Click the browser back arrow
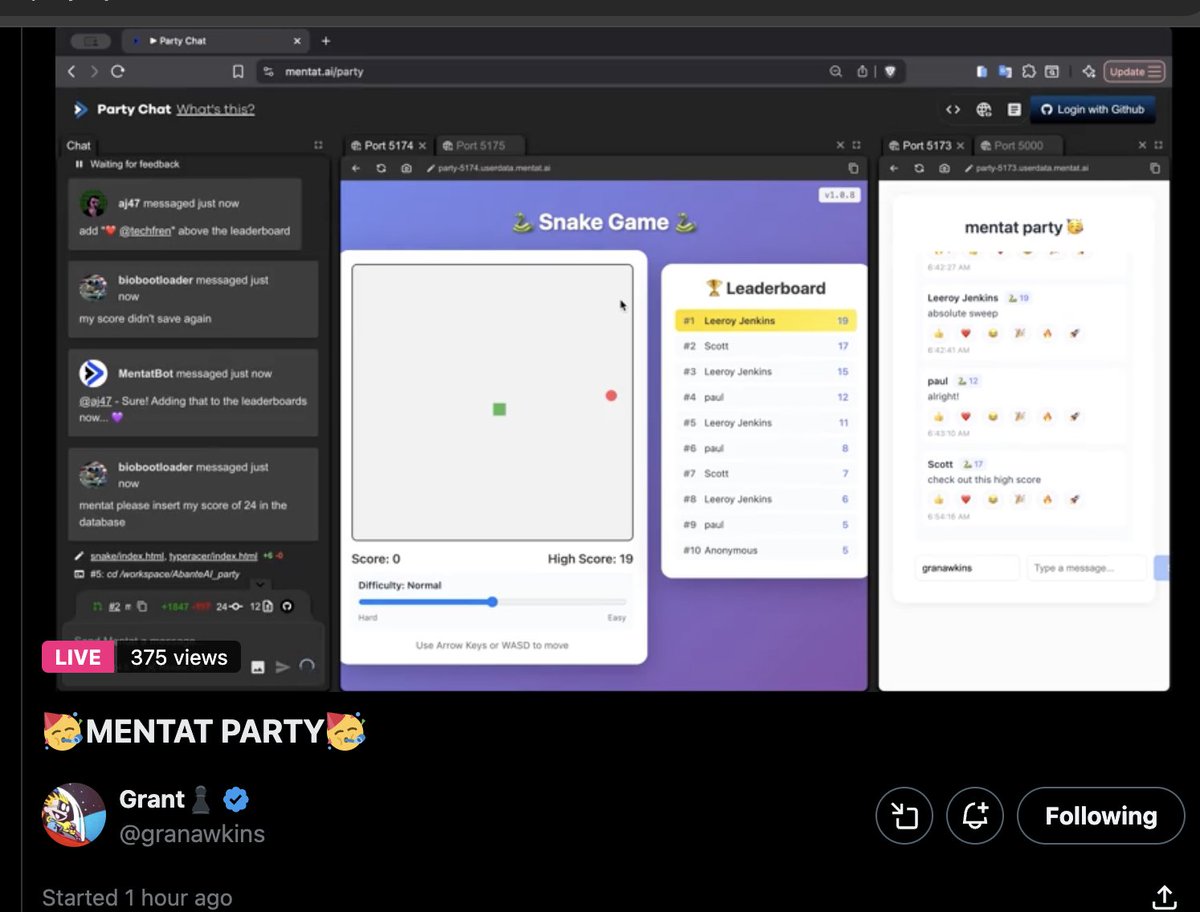The height and width of the screenshot is (912, 1200). coord(71,72)
